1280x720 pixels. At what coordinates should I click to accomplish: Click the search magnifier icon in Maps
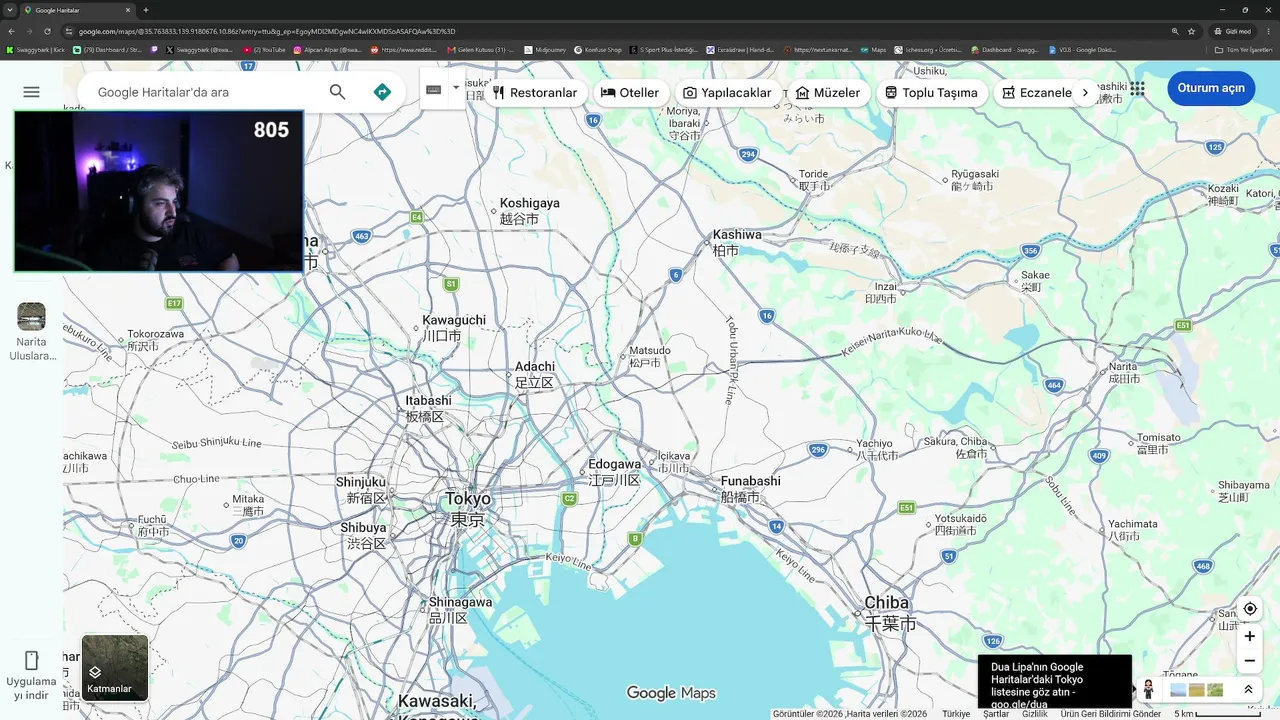click(337, 92)
